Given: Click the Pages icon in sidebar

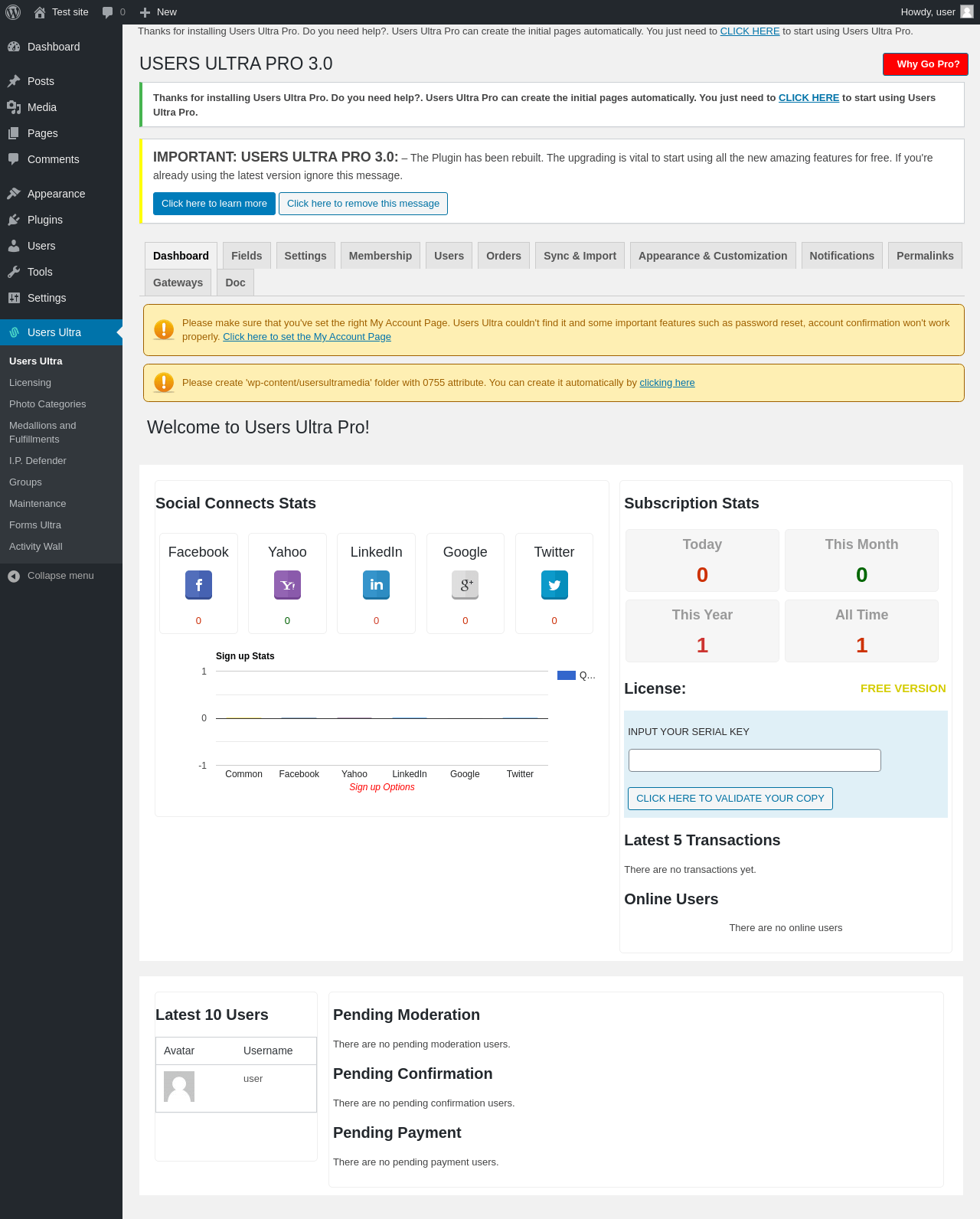Looking at the screenshot, I should pyautogui.click(x=14, y=133).
